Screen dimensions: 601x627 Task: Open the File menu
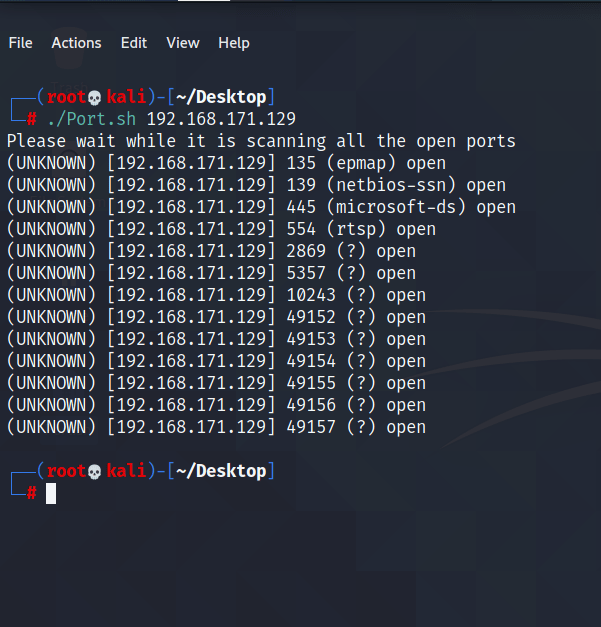coord(20,43)
